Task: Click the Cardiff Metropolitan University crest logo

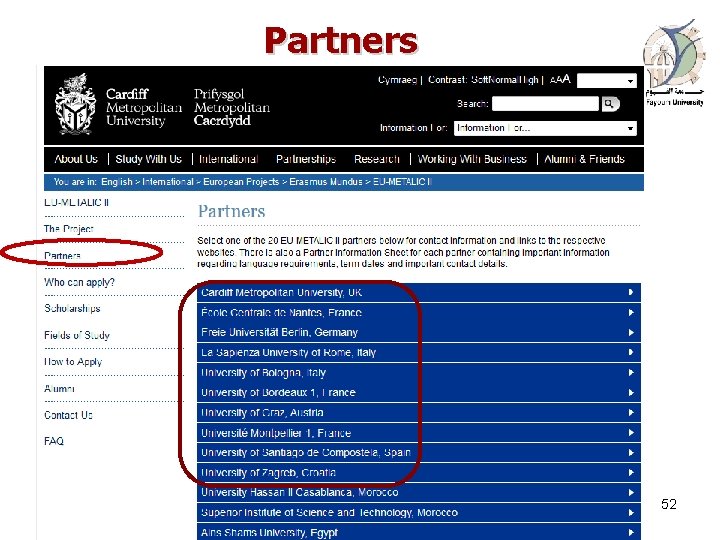Action: pyautogui.click(x=75, y=104)
